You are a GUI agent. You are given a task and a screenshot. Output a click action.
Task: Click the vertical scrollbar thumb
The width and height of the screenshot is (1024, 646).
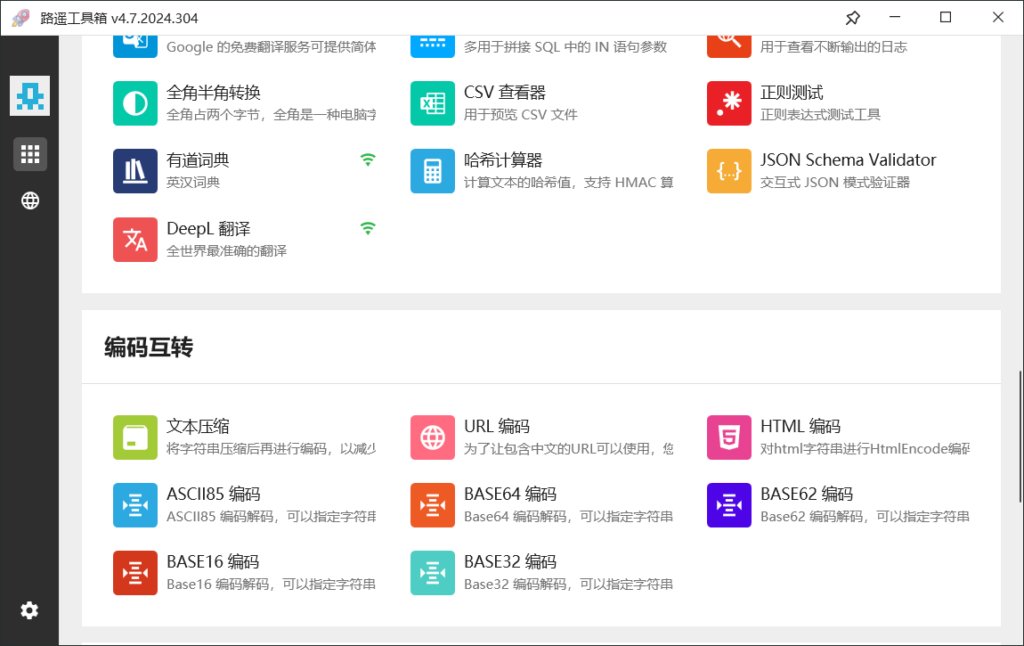pyautogui.click(x=1019, y=437)
